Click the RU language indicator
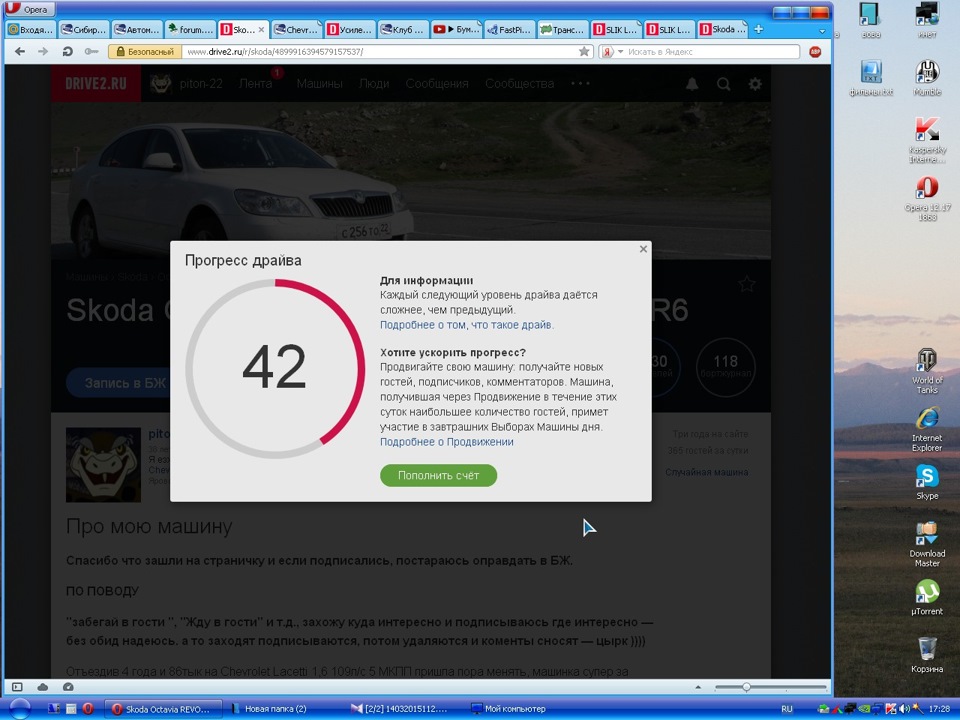 pos(787,709)
